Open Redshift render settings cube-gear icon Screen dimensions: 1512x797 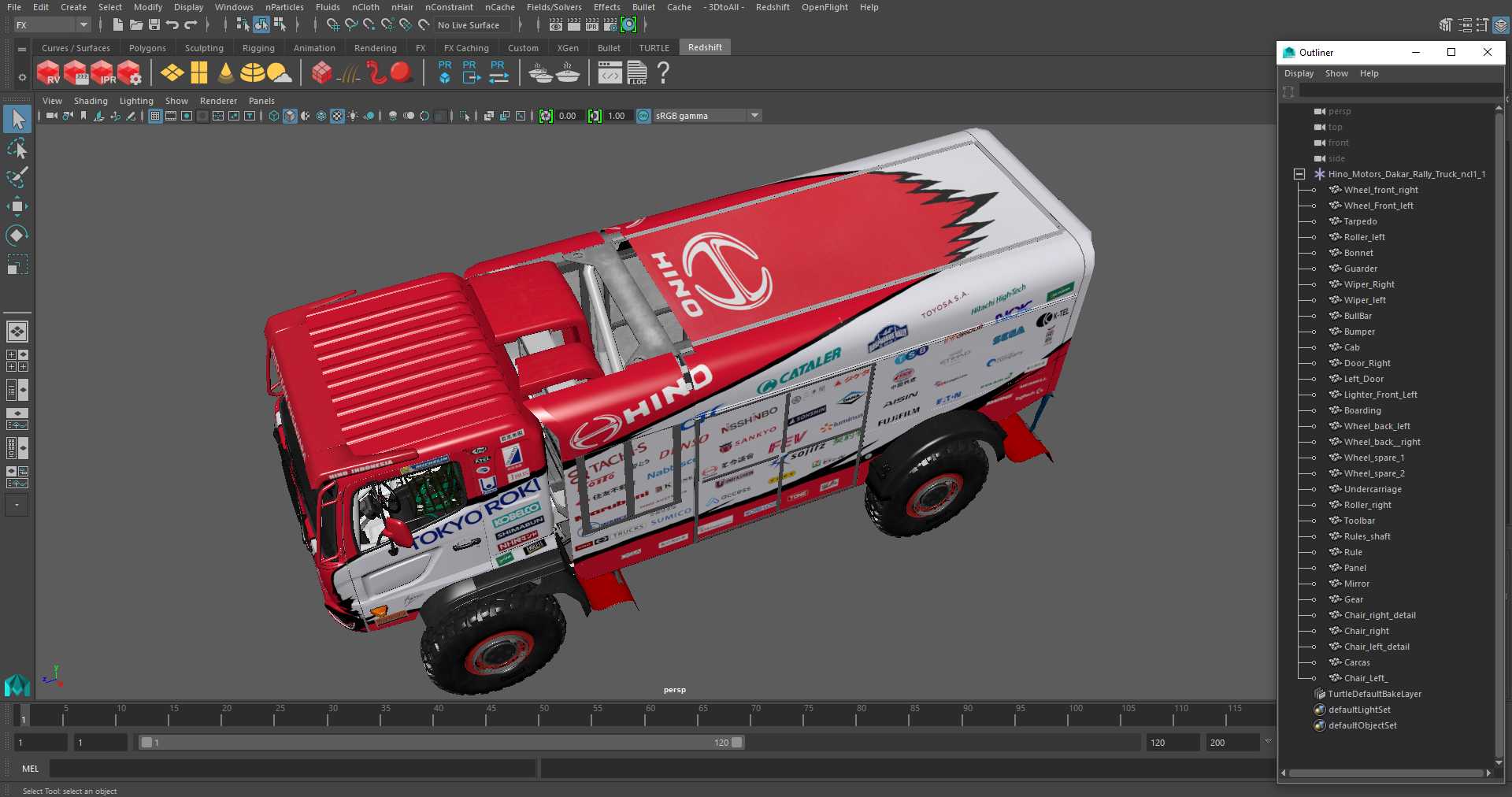coord(130,73)
